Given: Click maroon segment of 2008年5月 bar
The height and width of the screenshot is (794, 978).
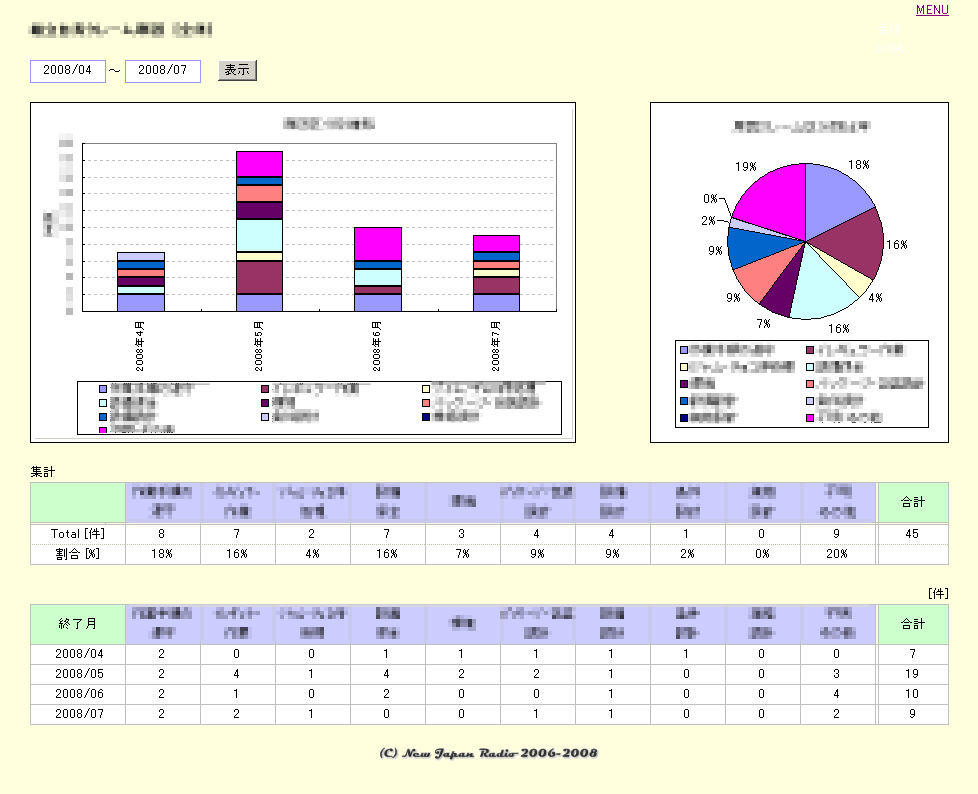Looking at the screenshot, I should (259, 277).
